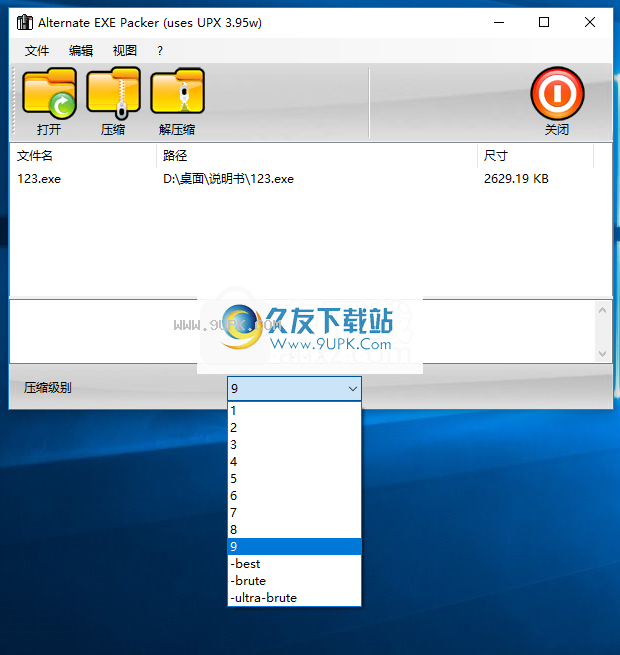Image resolution: width=620 pixels, height=655 pixels.
Task: Choose the -best compression option
Action: tap(295, 564)
